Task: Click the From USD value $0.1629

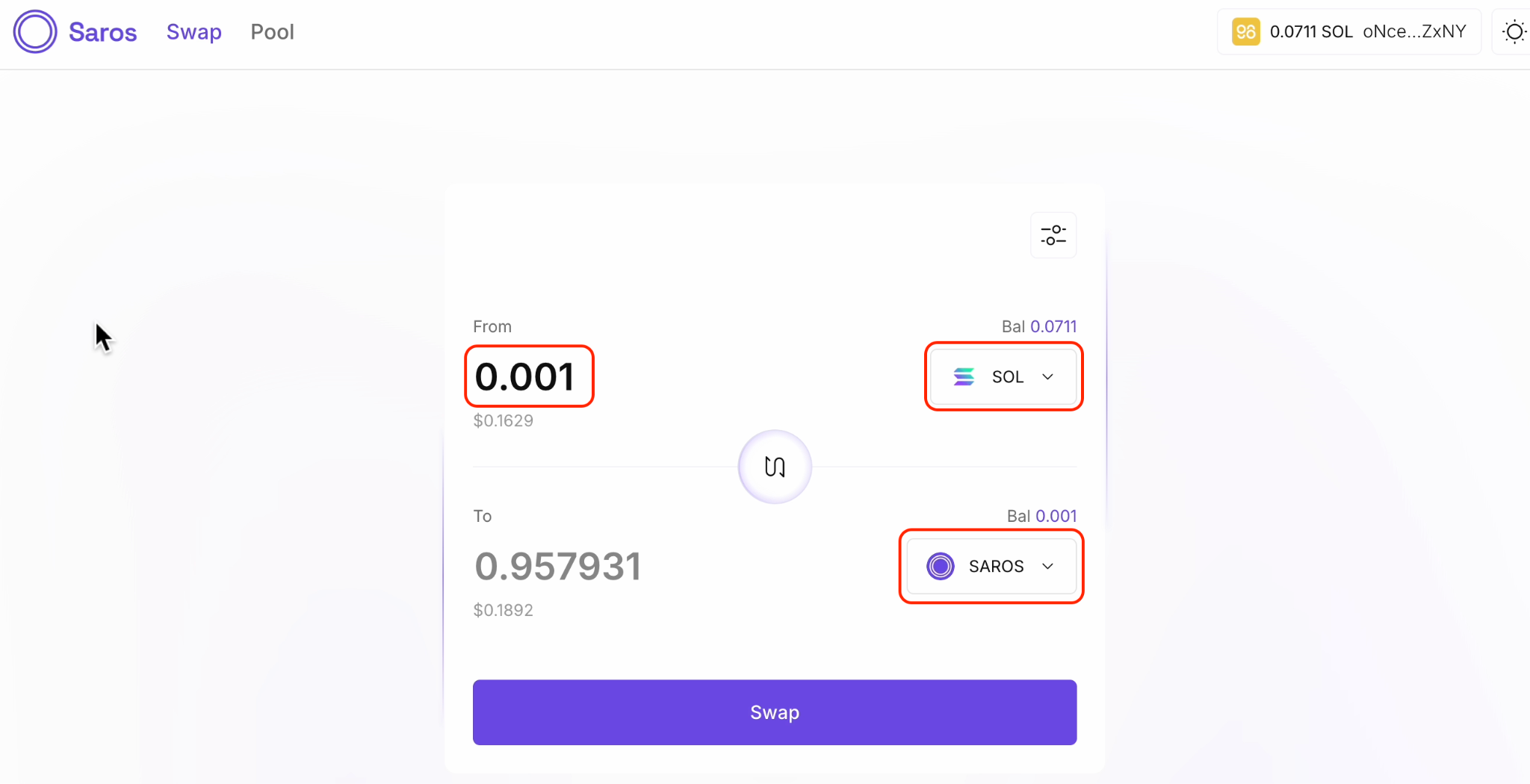Action: 504,420
